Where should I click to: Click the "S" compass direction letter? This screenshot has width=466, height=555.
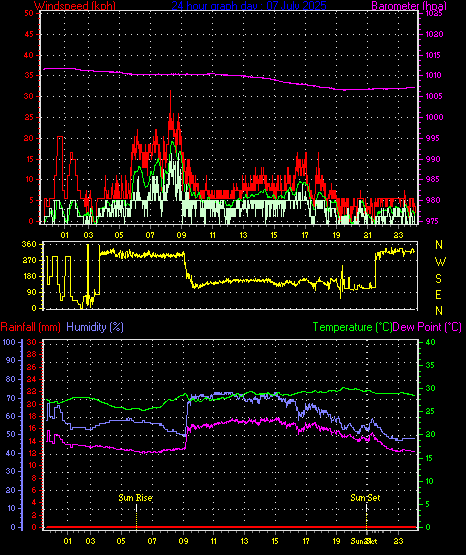click(439, 279)
